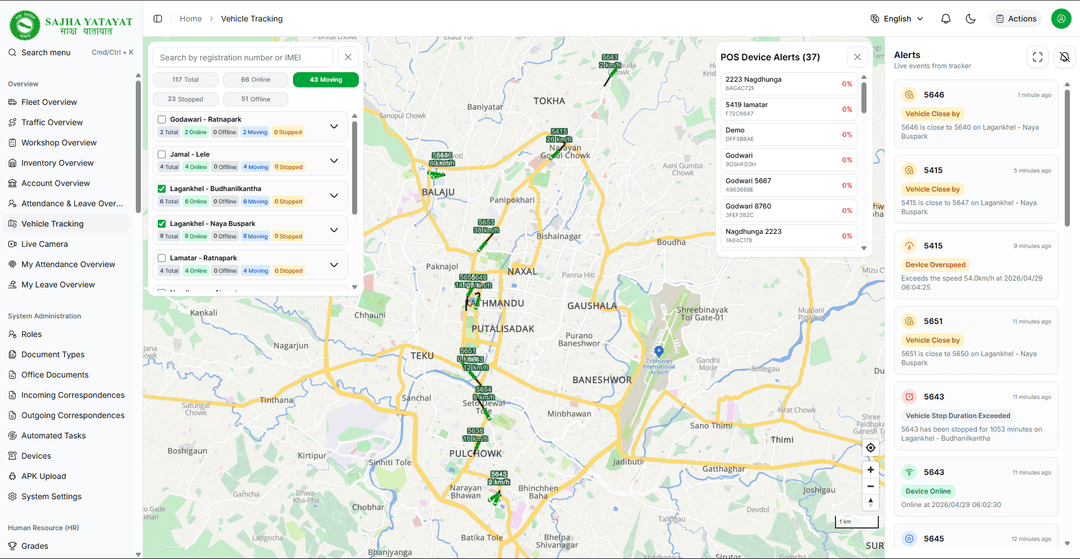Click the Grades trophy icon
Viewport: 1080px width, 559px height.
[x=12, y=546]
